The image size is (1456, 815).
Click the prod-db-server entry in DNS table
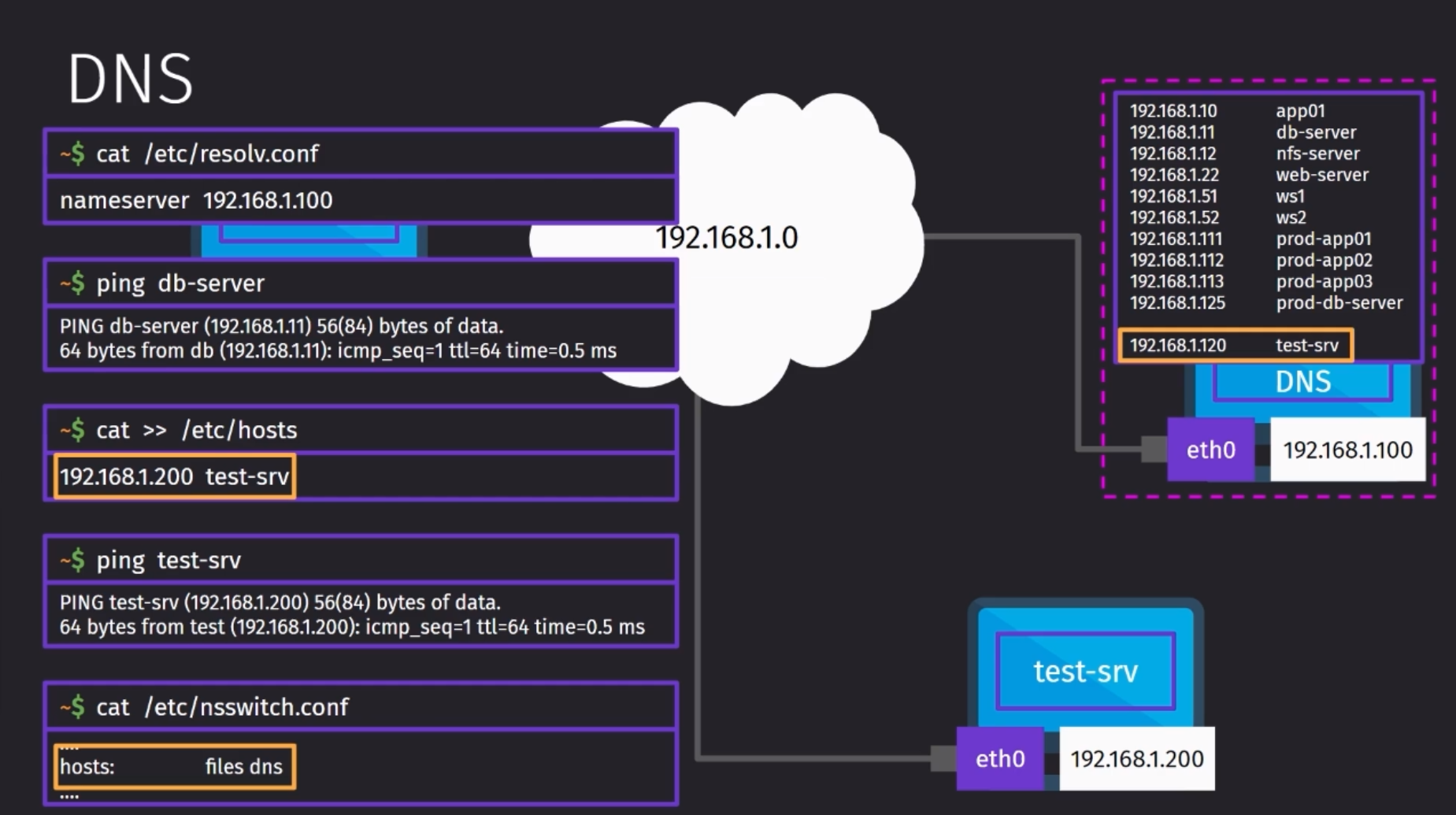(1339, 302)
